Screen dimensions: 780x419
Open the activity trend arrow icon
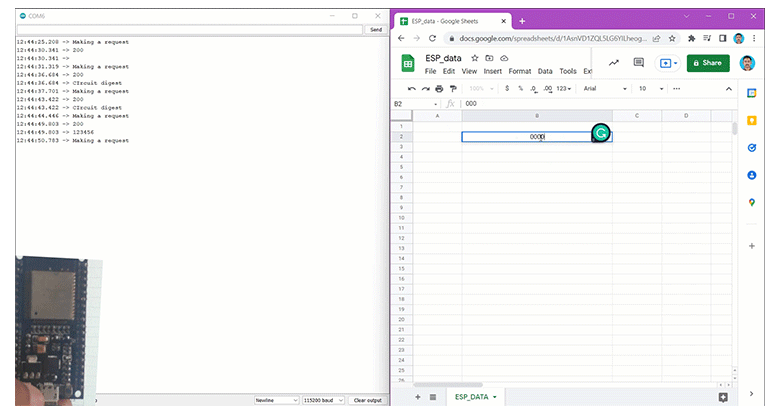(612, 62)
